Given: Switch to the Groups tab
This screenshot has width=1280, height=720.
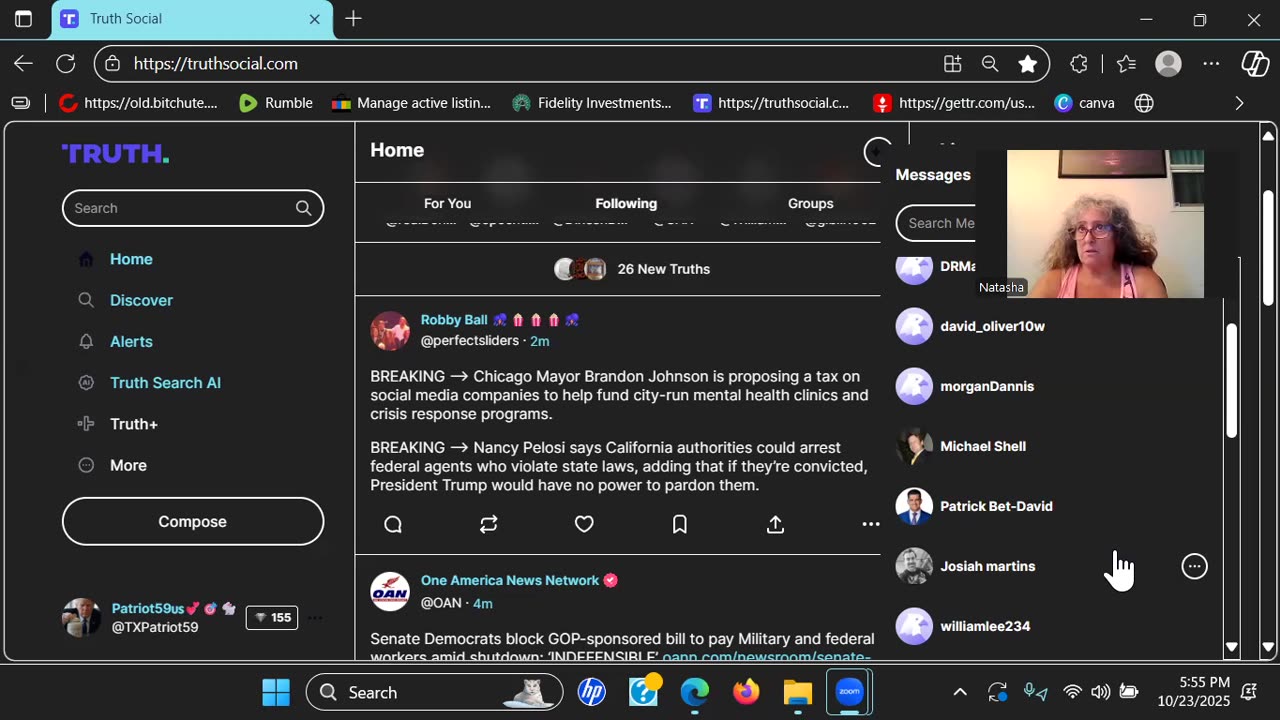Looking at the screenshot, I should click(810, 203).
